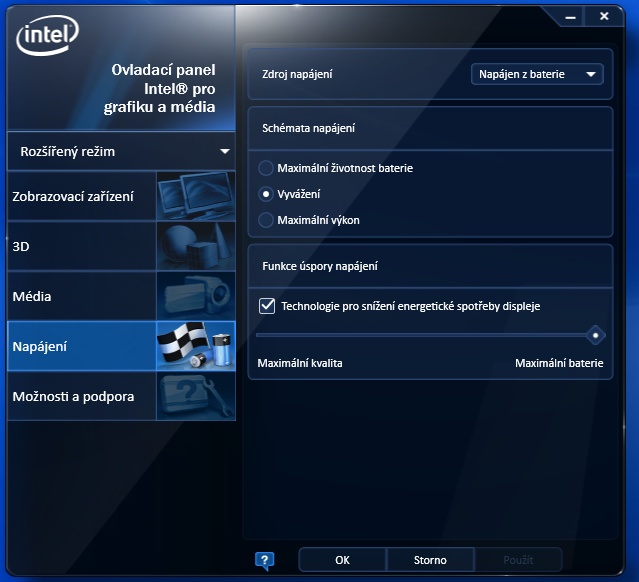
Task: Click the Schémata napájení heading
Action: tap(308, 128)
